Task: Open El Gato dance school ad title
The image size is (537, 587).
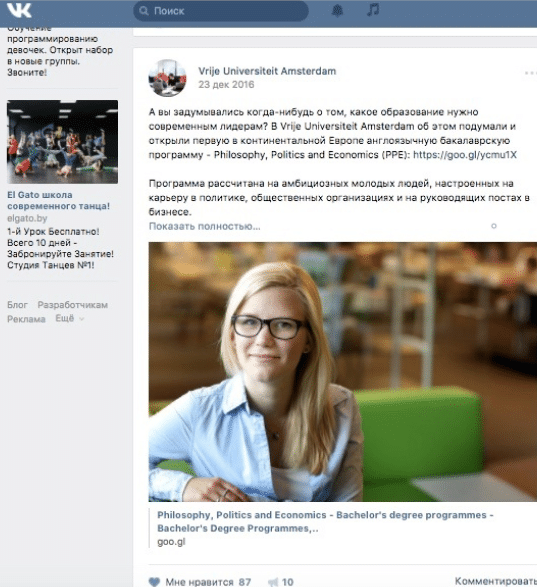Action: coord(58,200)
